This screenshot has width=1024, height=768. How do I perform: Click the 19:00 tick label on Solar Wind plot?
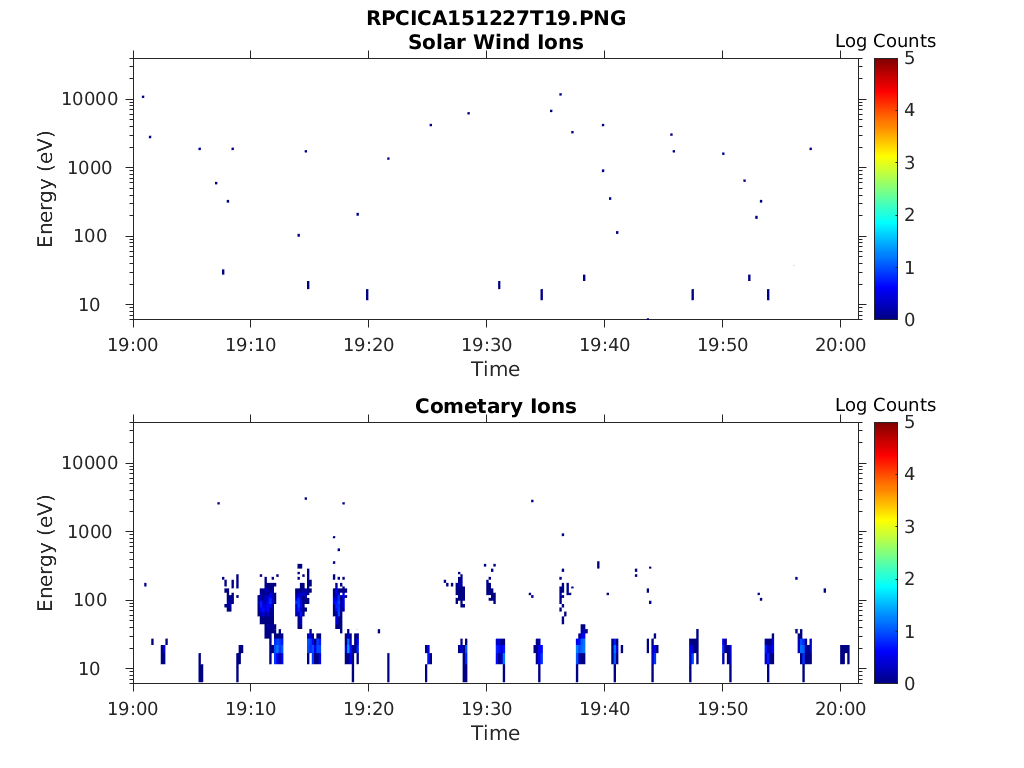pos(133,345)
